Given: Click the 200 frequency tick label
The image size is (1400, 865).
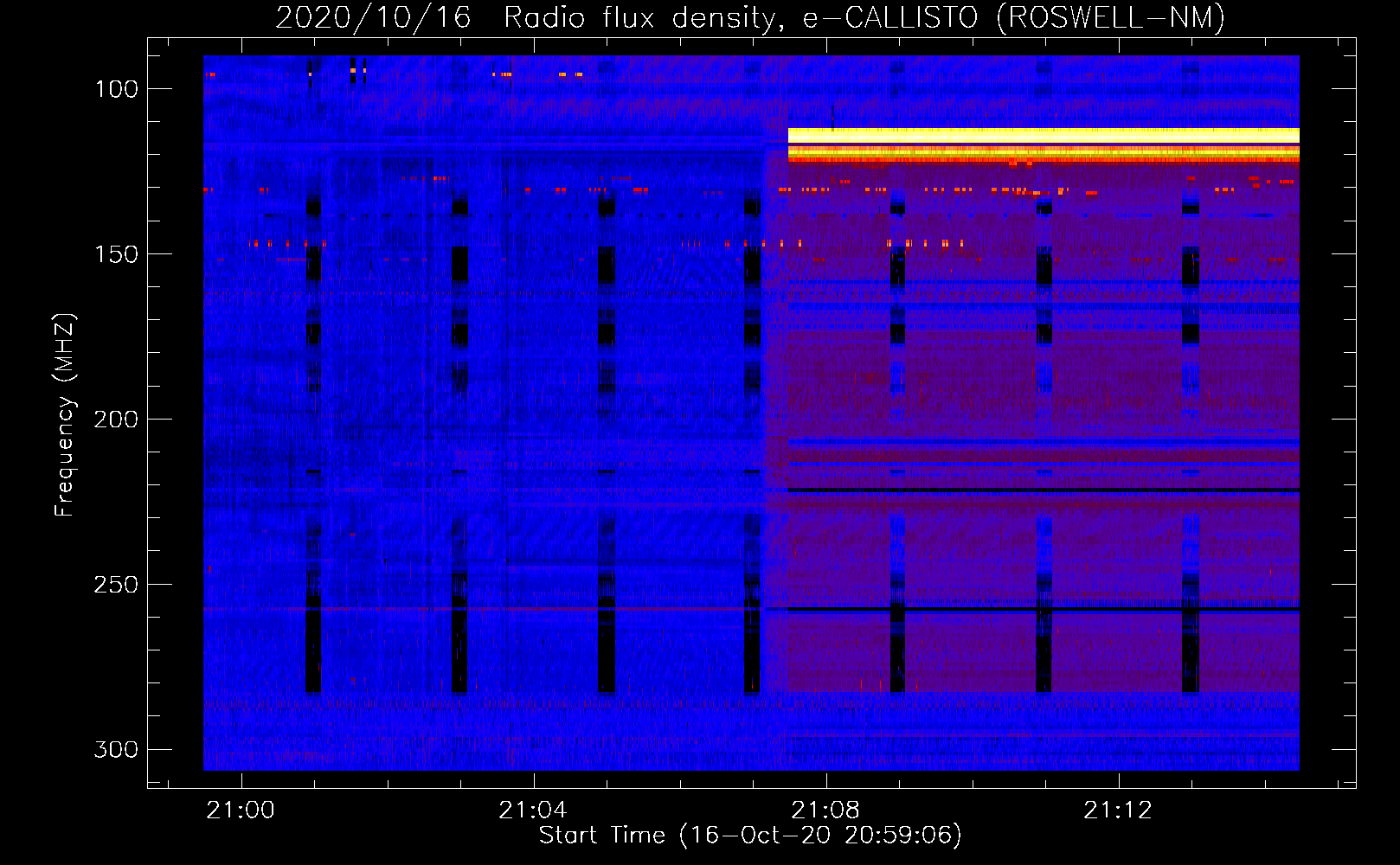Looking at the screenshot, I should tap(116, 420).
